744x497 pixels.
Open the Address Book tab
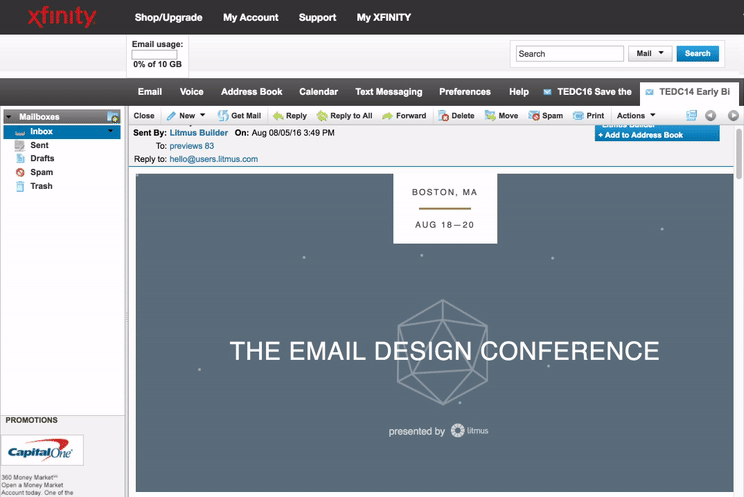[x=251, y=92]
